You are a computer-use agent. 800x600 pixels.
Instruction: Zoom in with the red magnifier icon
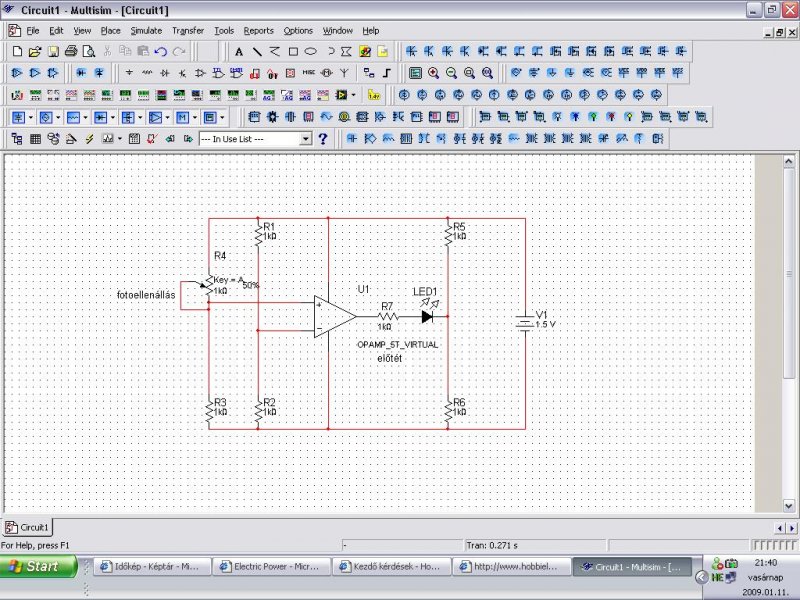click(434, 73)
